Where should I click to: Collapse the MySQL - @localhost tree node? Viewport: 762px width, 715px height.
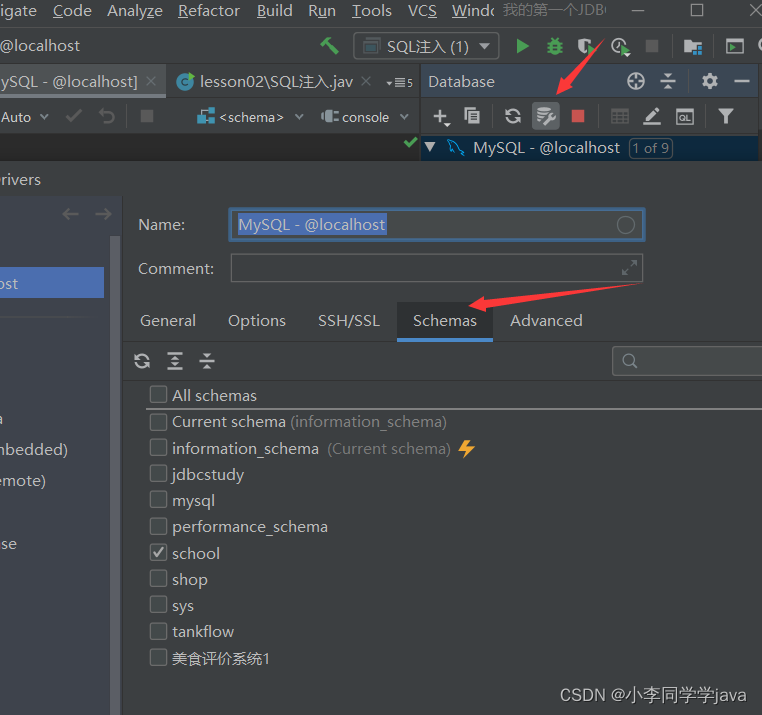430,147
